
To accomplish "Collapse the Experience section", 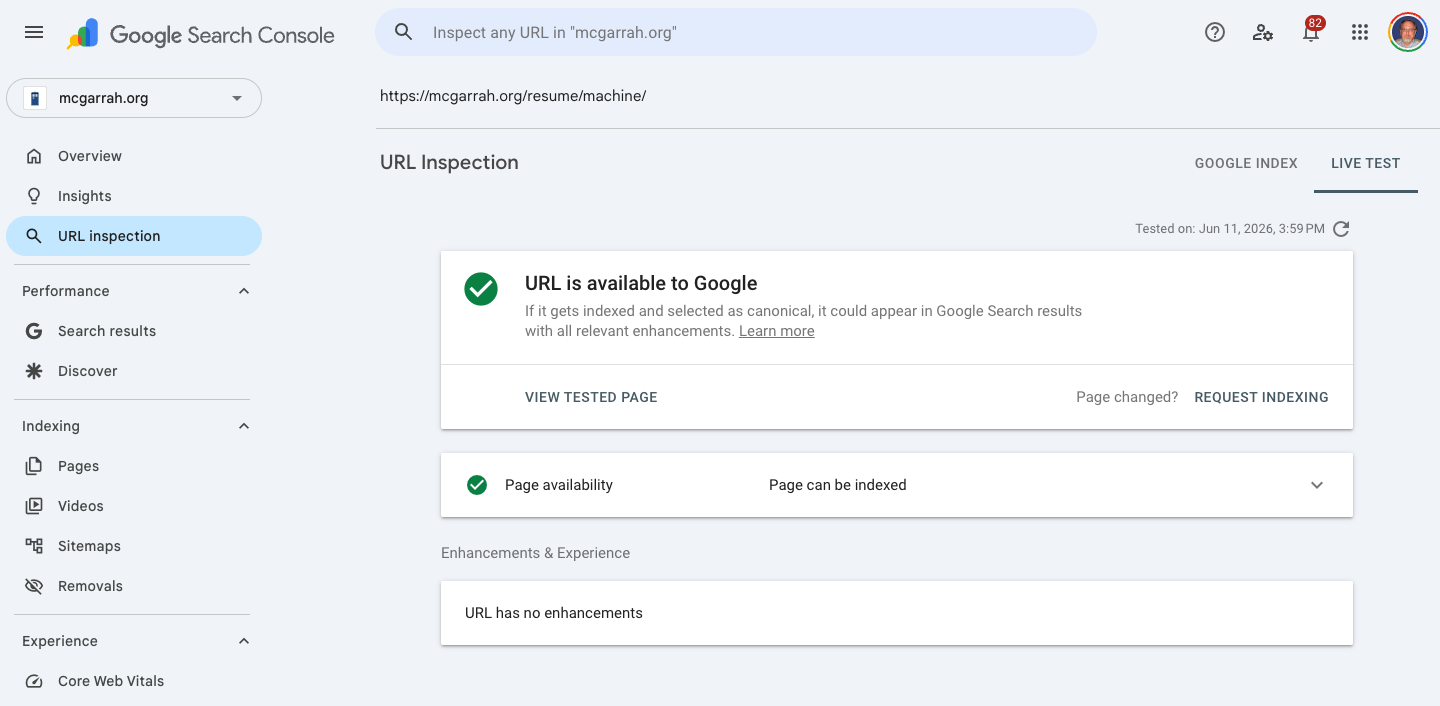I will pos(244,641).
